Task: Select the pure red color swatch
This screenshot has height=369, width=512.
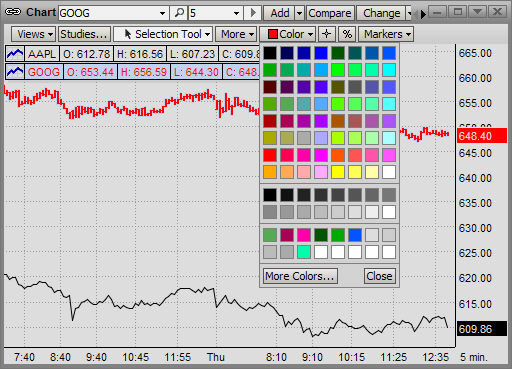Action: tap(270, 155)
